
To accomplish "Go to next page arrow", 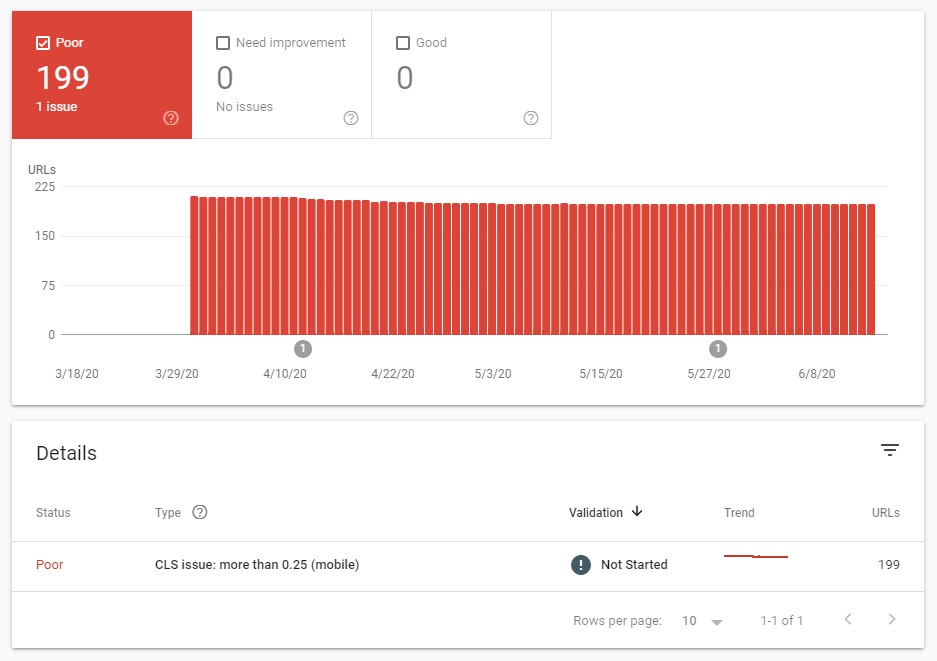I will pos(892,620).
